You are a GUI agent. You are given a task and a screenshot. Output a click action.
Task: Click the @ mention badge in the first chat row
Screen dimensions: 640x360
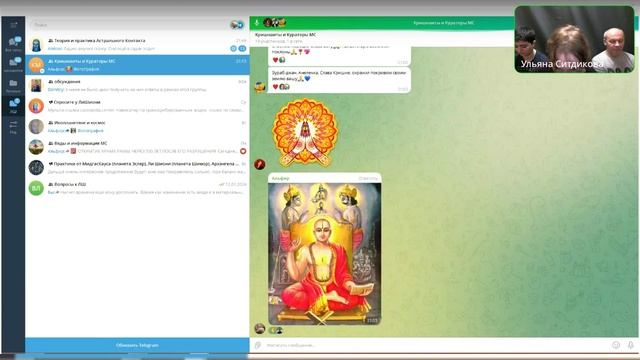click(233, 49)
